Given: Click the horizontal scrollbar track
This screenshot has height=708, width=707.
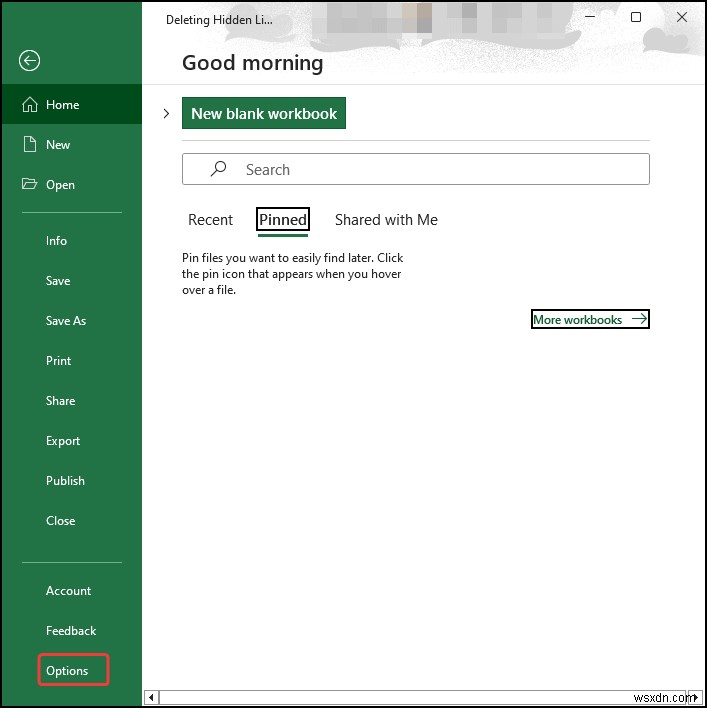Looking at the screenshot, I should coord(423,697).
